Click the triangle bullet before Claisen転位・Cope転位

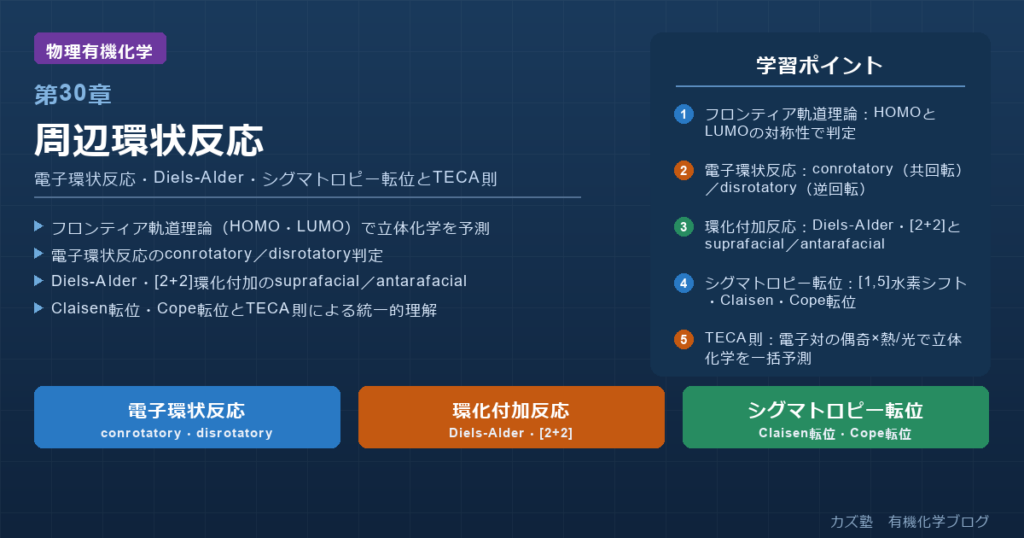(39, 308)
